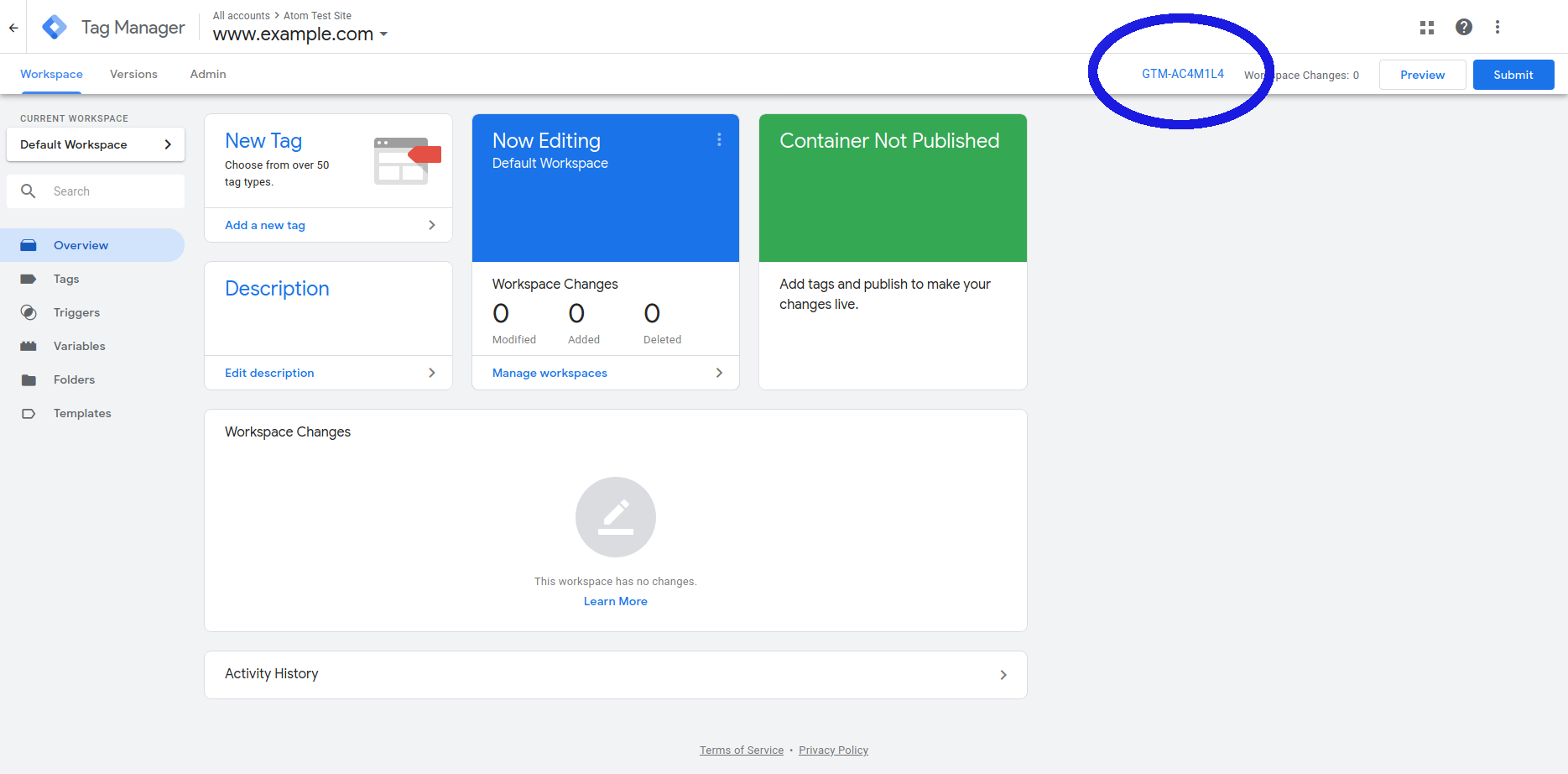
Task: Click the Tag Manager logo icon
Action: (55, 28)
